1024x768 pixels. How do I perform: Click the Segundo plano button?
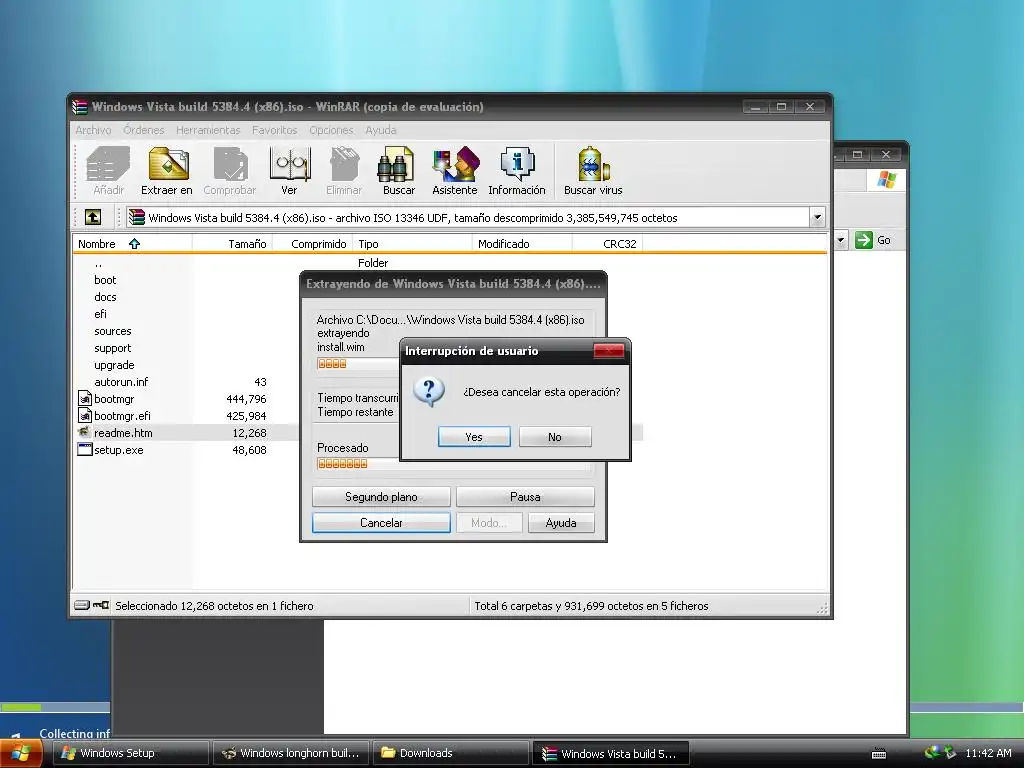(381, 497)
